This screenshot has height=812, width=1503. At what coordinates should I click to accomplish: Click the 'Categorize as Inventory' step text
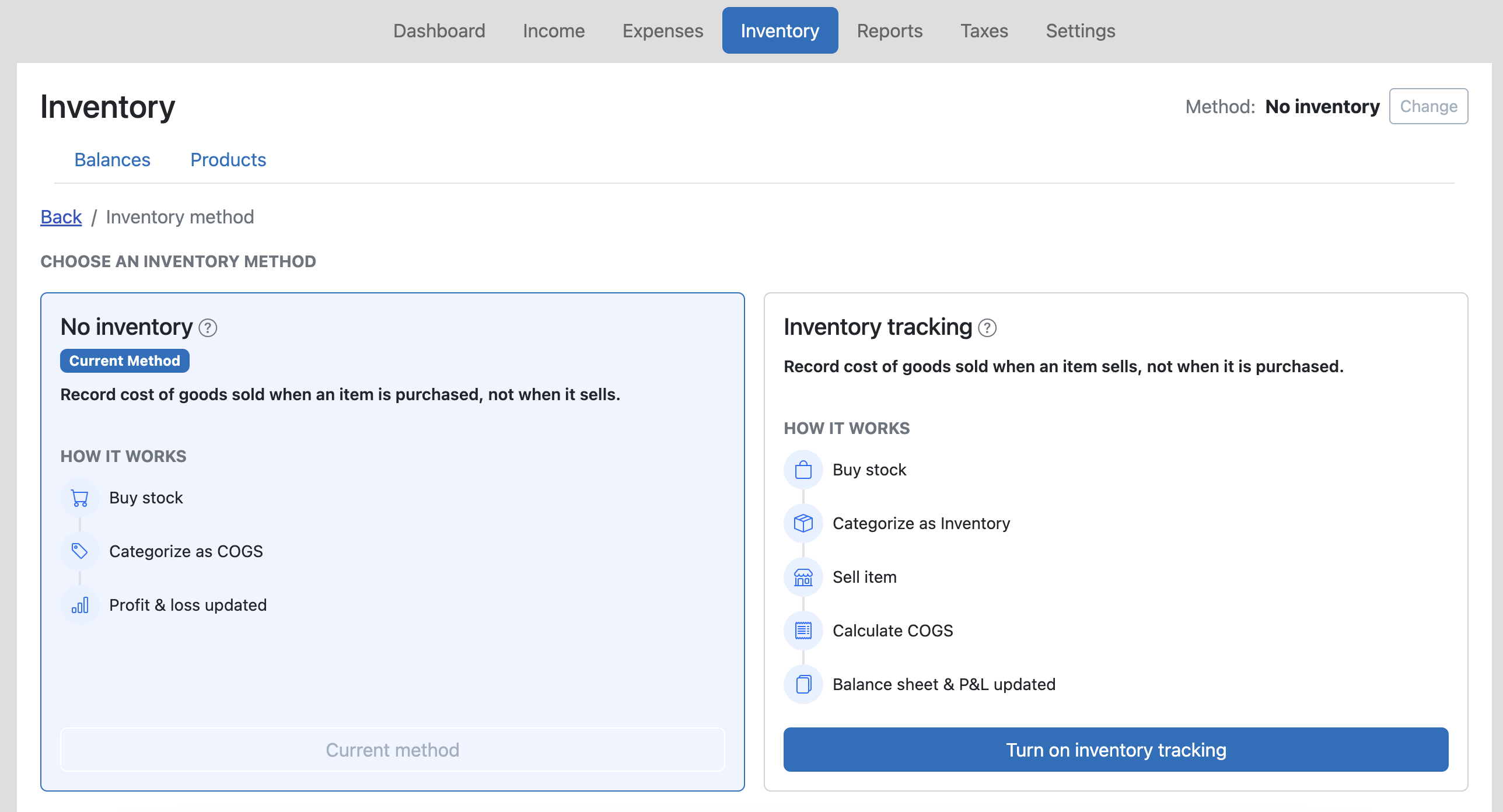(921, 523)
